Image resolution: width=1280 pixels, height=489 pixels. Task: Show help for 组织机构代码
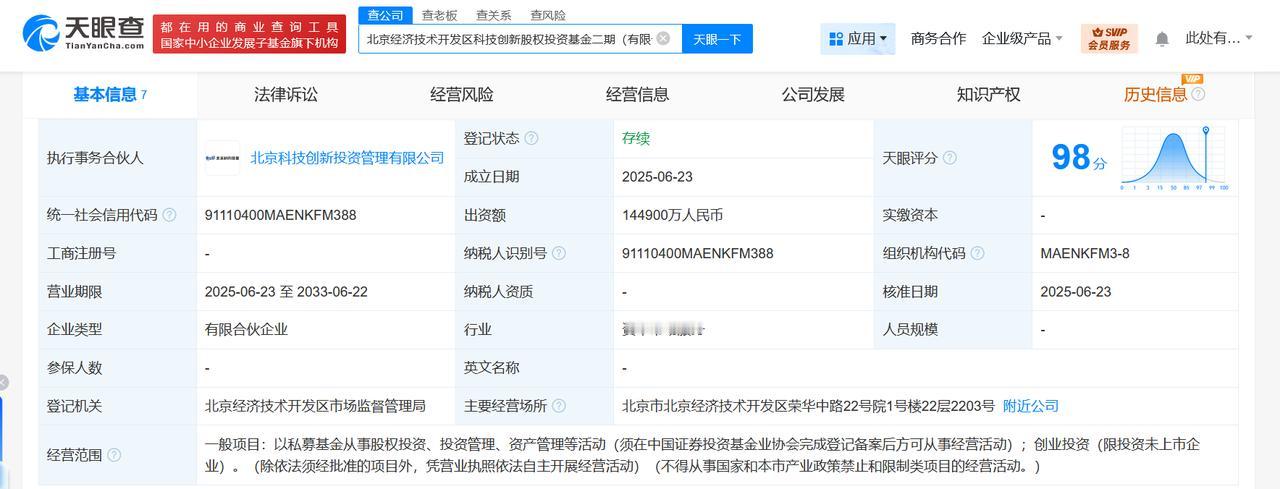pyautogui.click(x=977, y=253)
